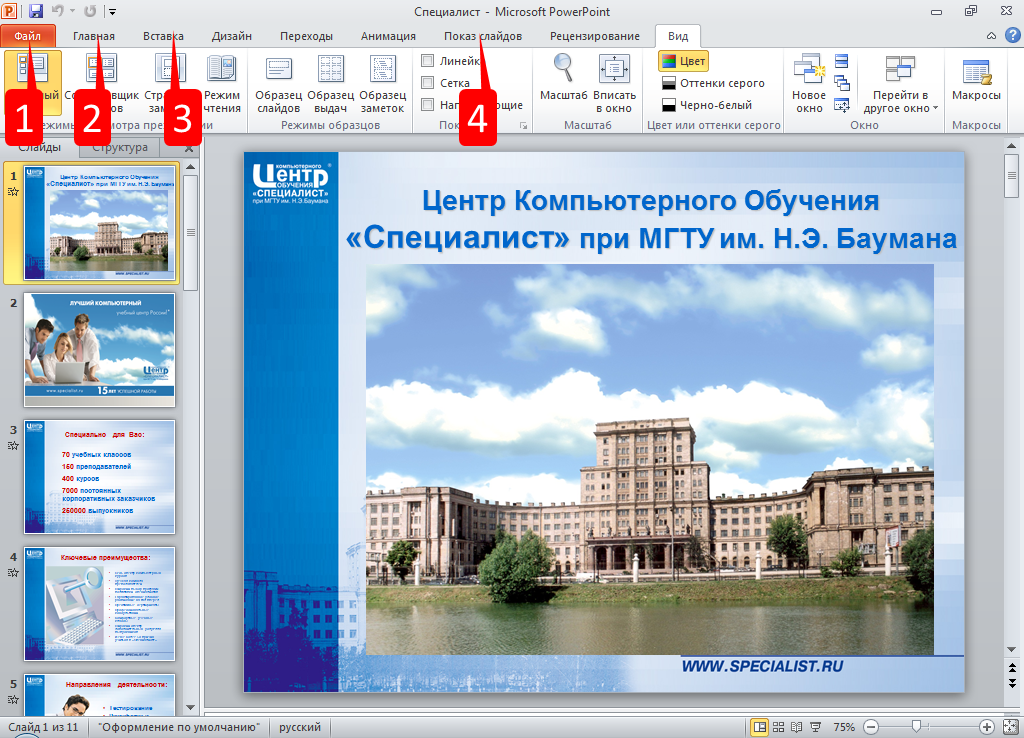Select slide sorter view in status bar

(x=778, y=727)
